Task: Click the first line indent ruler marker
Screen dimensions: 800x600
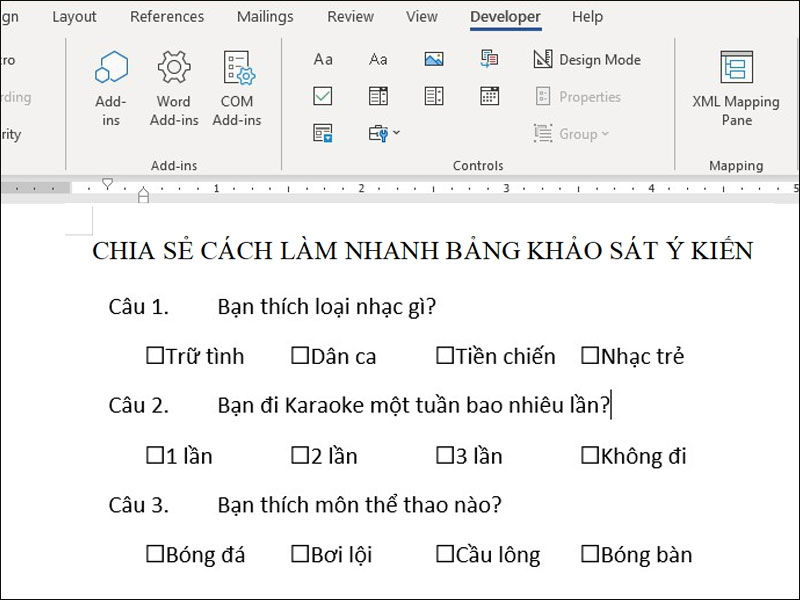Action: pyautogui.click(x=107, y=183)
